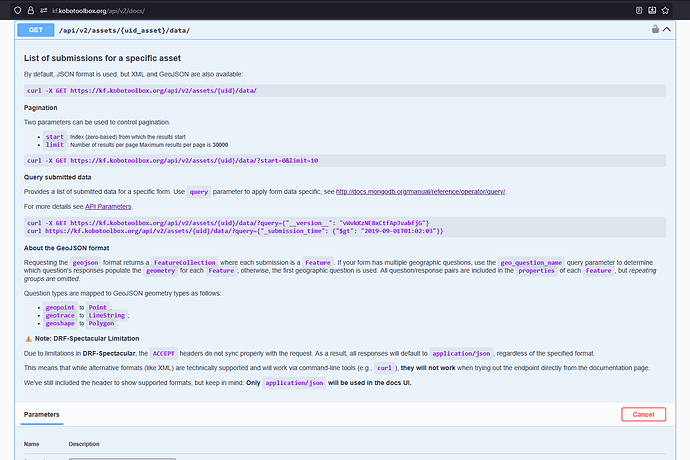Click the /api/v2/assets/{uid_asset}/data/ endpoint path
Image resolution: width=690 pixels, height=460 pixels.
[x=130, y=30]
